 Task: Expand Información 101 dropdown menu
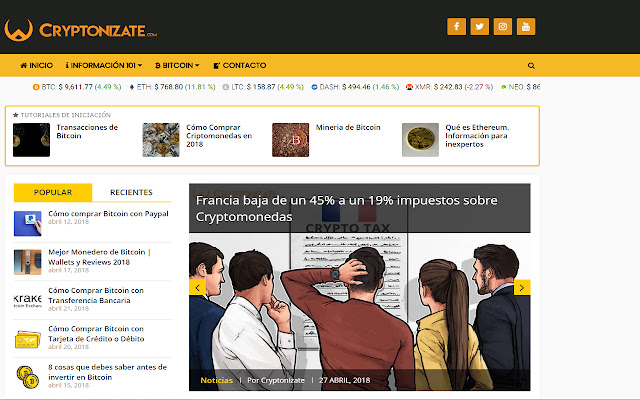[x=104, y=65]
